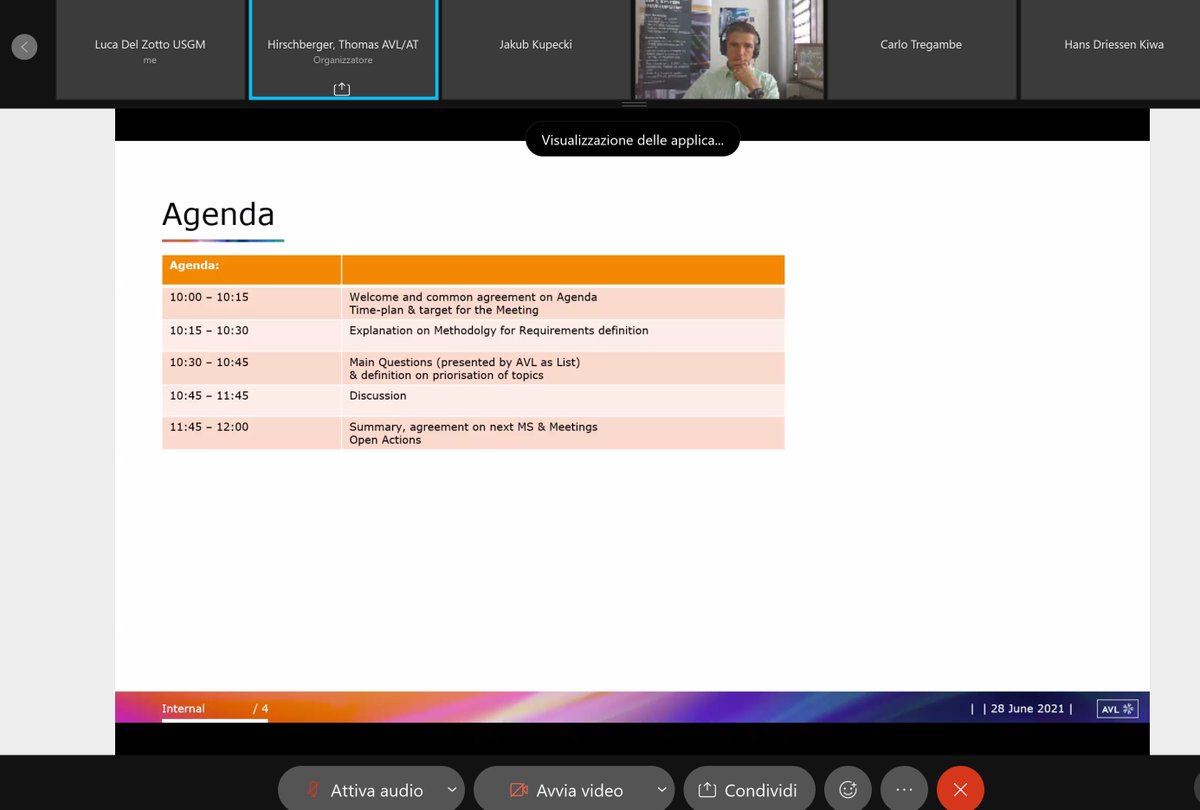Click the Organizzatore label under Hirschberger
This screenshot has height=810, width=1200.
343,60
